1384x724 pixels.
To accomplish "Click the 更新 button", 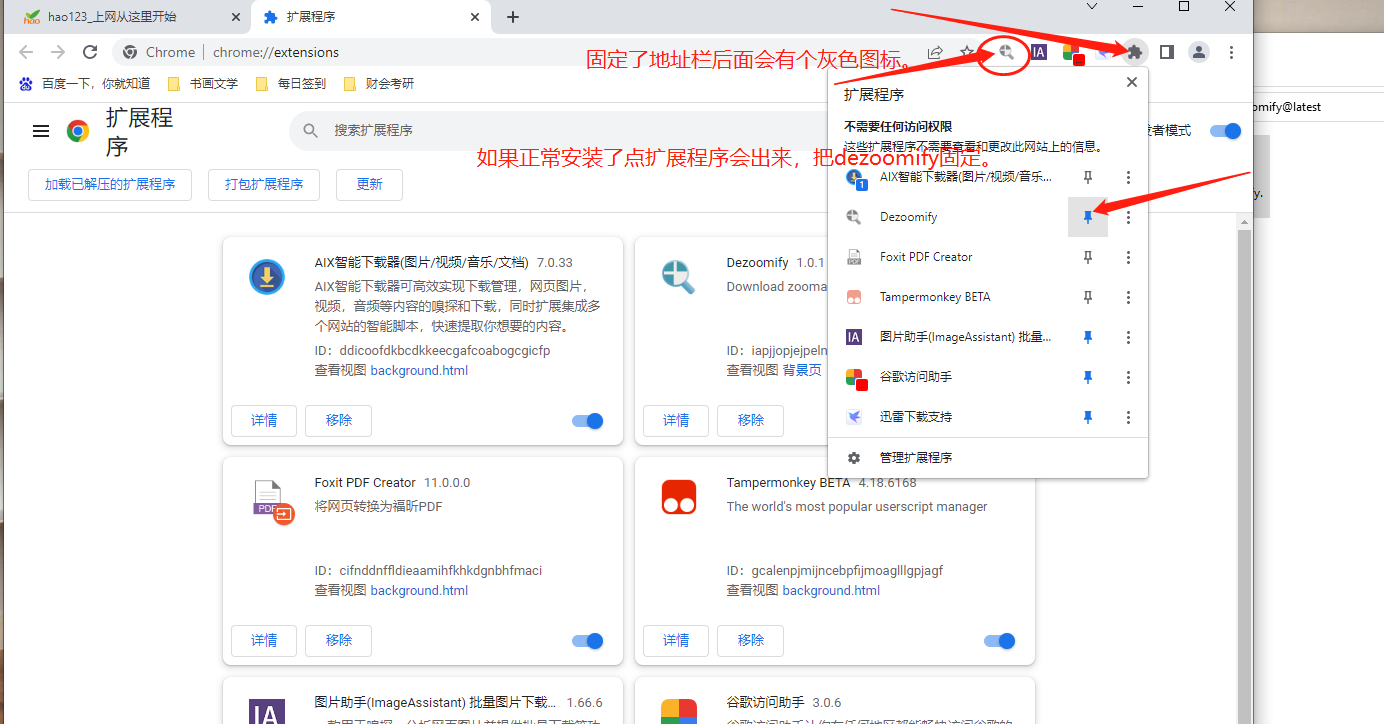I will pos(369,185).
